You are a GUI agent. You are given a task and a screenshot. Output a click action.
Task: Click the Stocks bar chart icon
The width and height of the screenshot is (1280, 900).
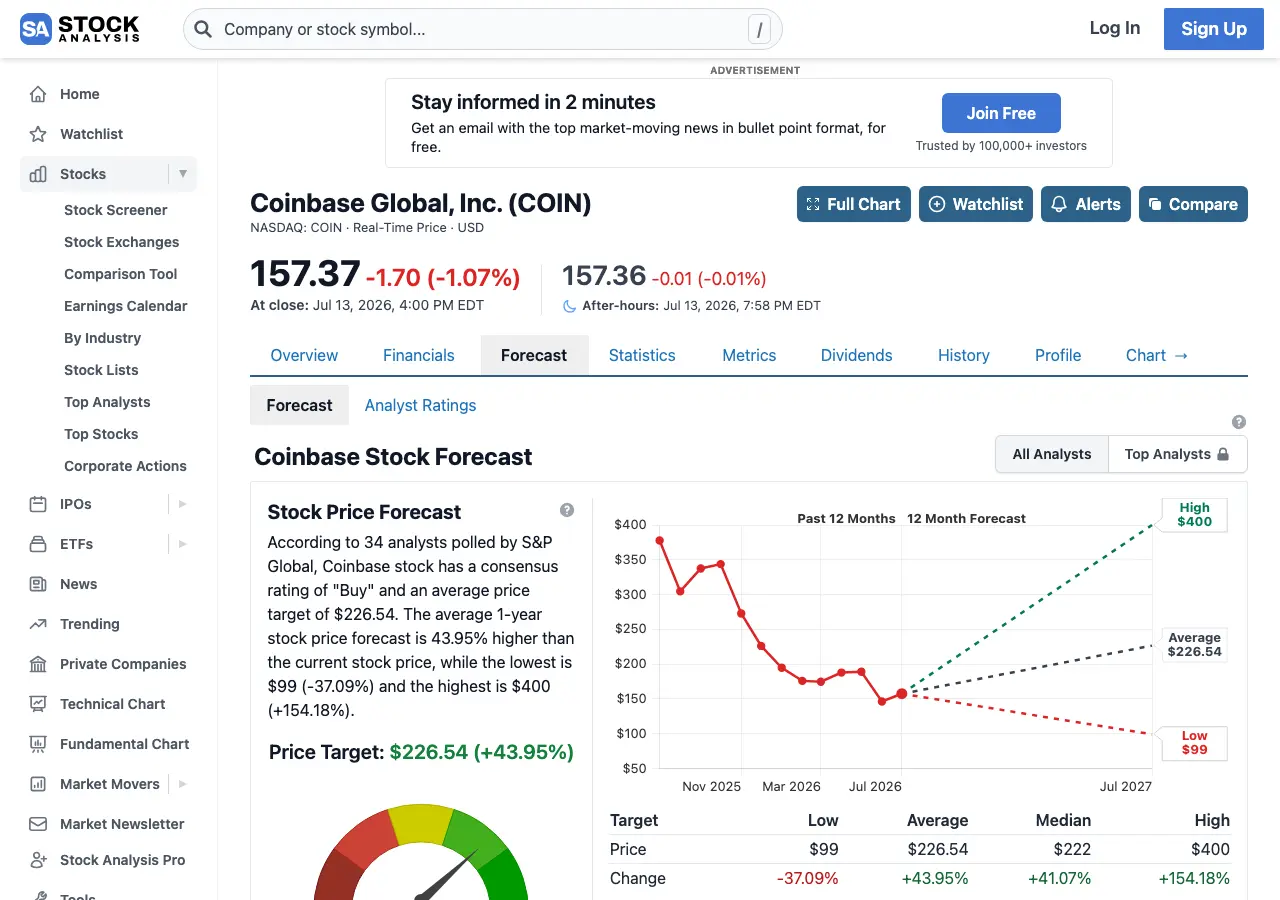click(38, 174)
